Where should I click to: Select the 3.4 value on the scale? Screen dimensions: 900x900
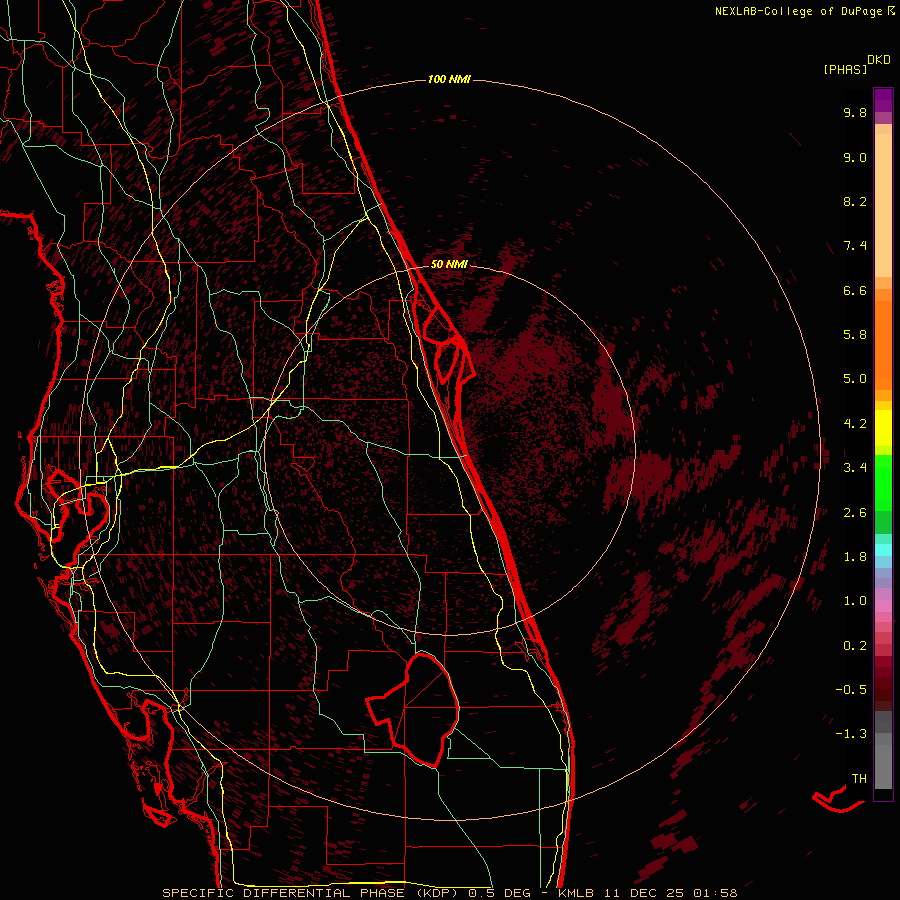point(855,468)
